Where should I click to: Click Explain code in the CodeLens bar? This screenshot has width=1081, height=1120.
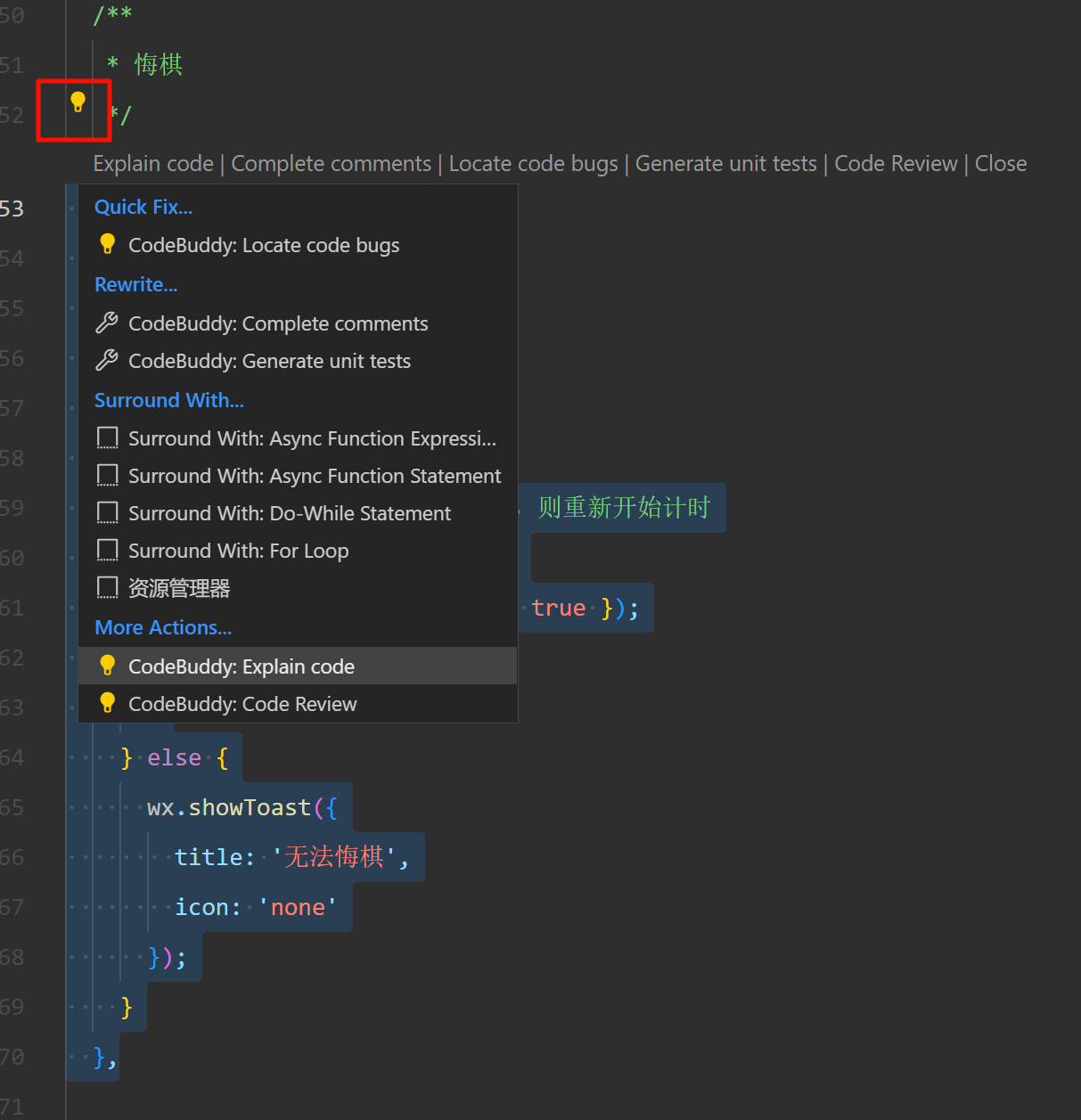point(153,164)
